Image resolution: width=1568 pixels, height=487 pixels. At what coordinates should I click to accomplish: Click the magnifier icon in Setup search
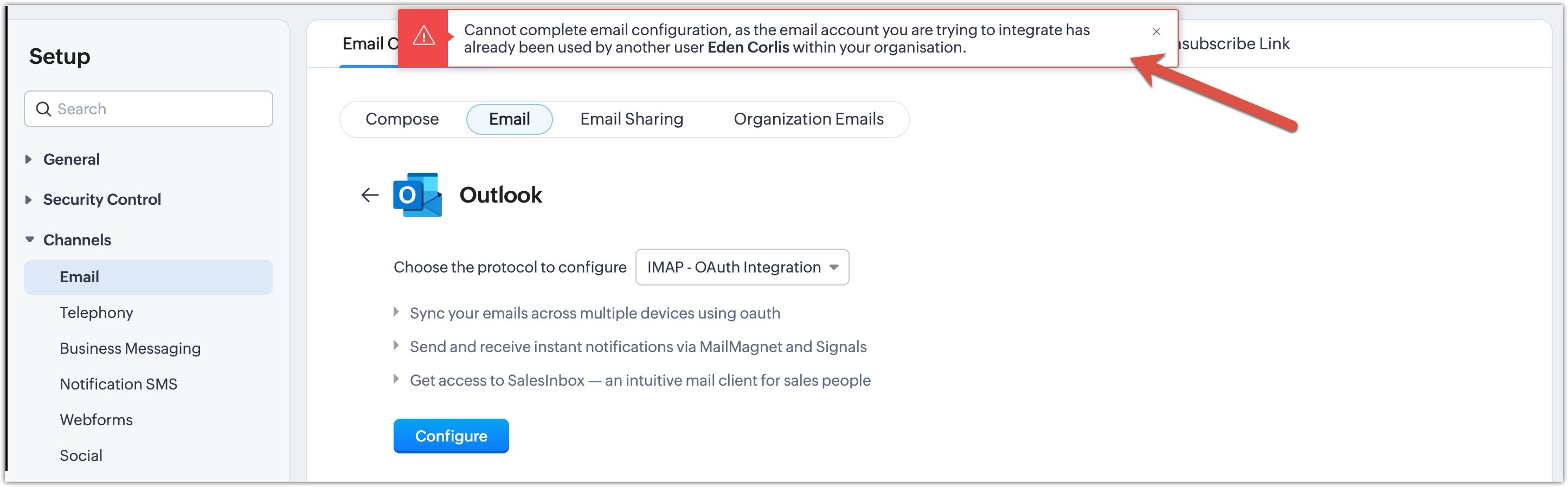[43, 109]
